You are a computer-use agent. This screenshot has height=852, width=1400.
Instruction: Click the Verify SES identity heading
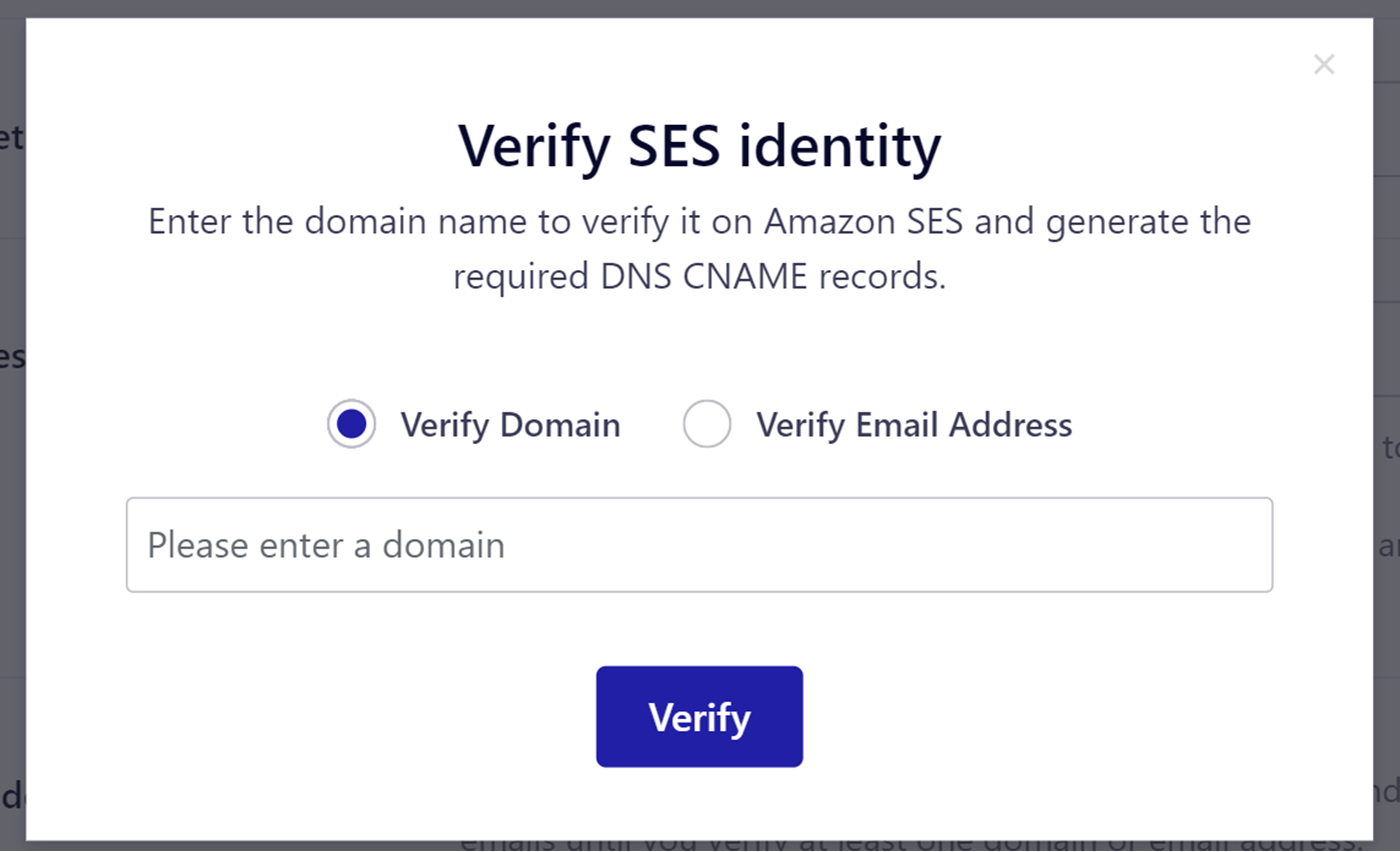699,146
